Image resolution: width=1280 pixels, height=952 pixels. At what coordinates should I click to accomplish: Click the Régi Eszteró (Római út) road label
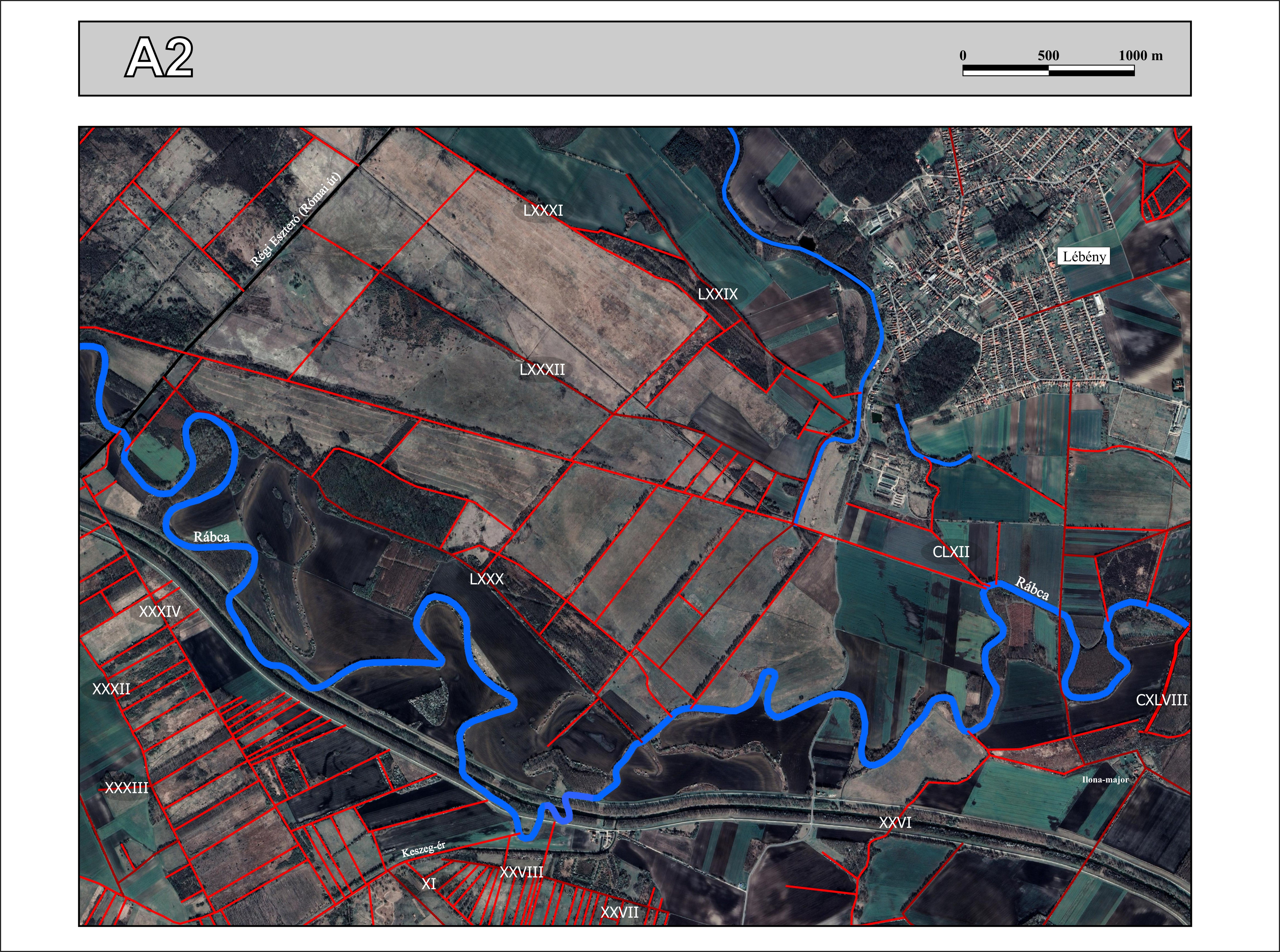(296, 219)
